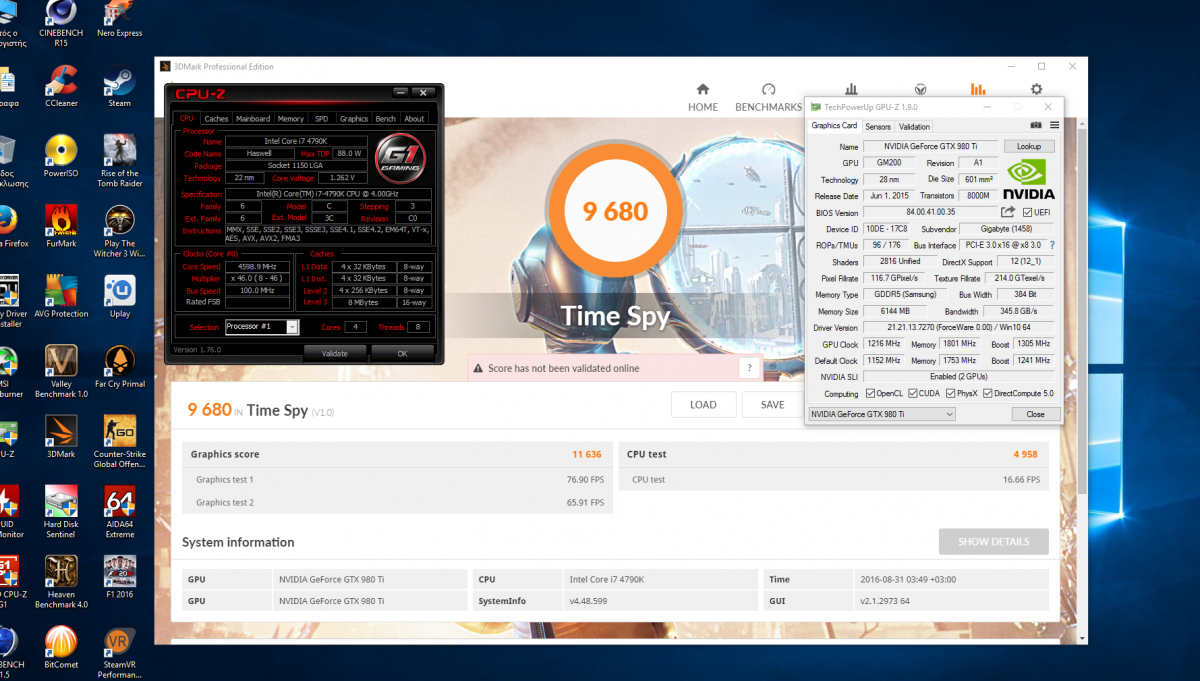The image size is (1200, 681).
Task: Launch Uplay desktop shortcut
Action: tap(120, 297)
